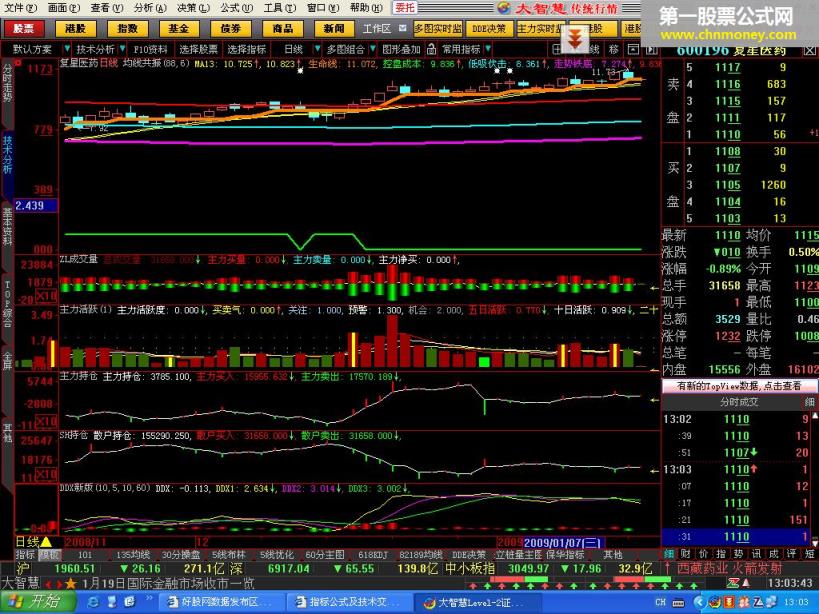Open the 决策 menu

[193, 8]
